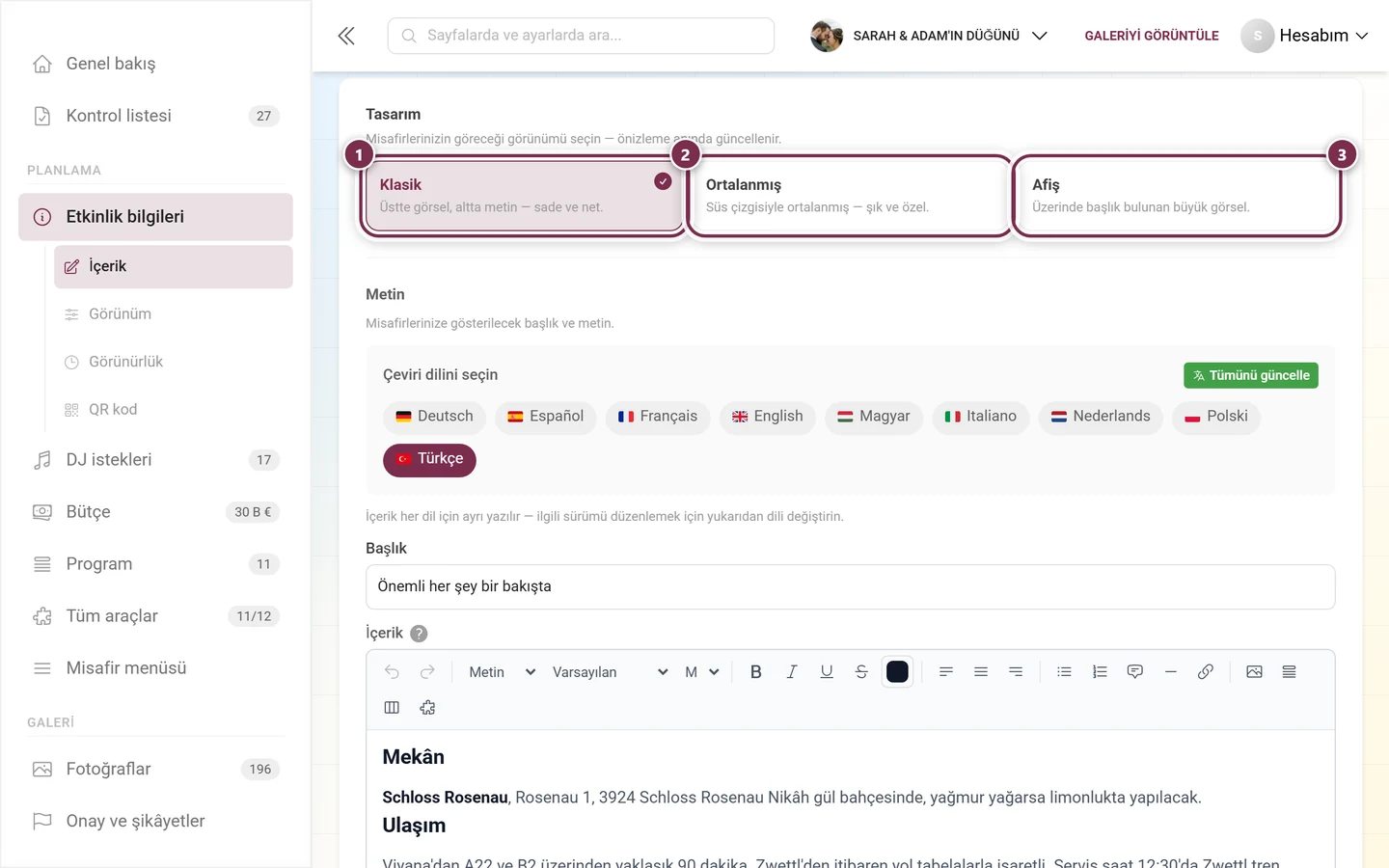Toggle underline formatting
The image size is (1389, 868).
(827, 672)
